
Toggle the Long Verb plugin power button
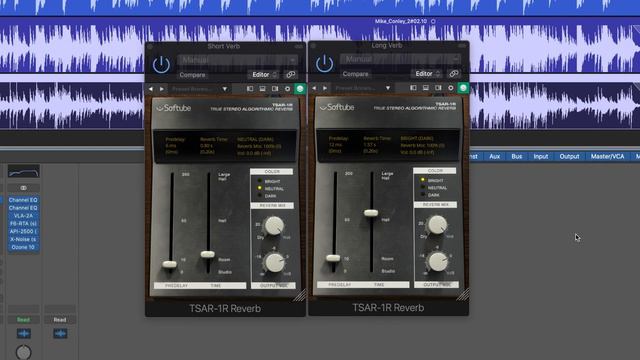pyautogui.click(x=324, y=64)
